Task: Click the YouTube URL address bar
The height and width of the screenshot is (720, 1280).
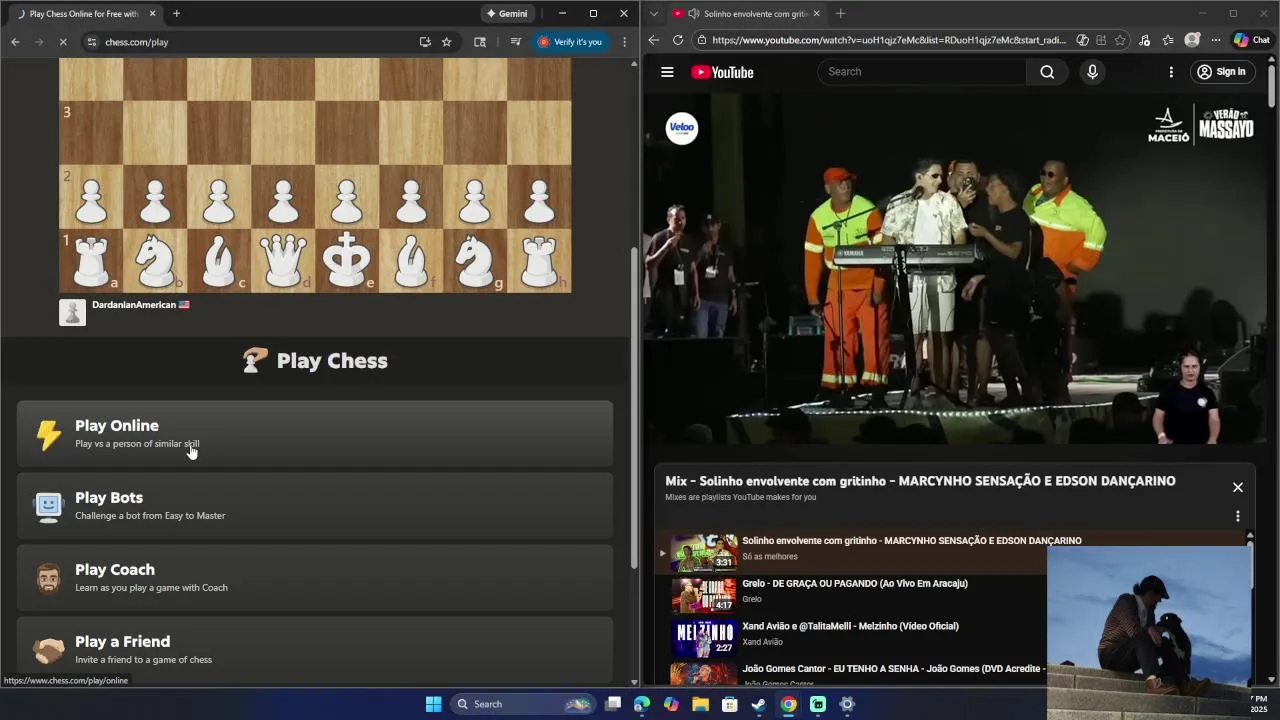Action: pos(890,40)
